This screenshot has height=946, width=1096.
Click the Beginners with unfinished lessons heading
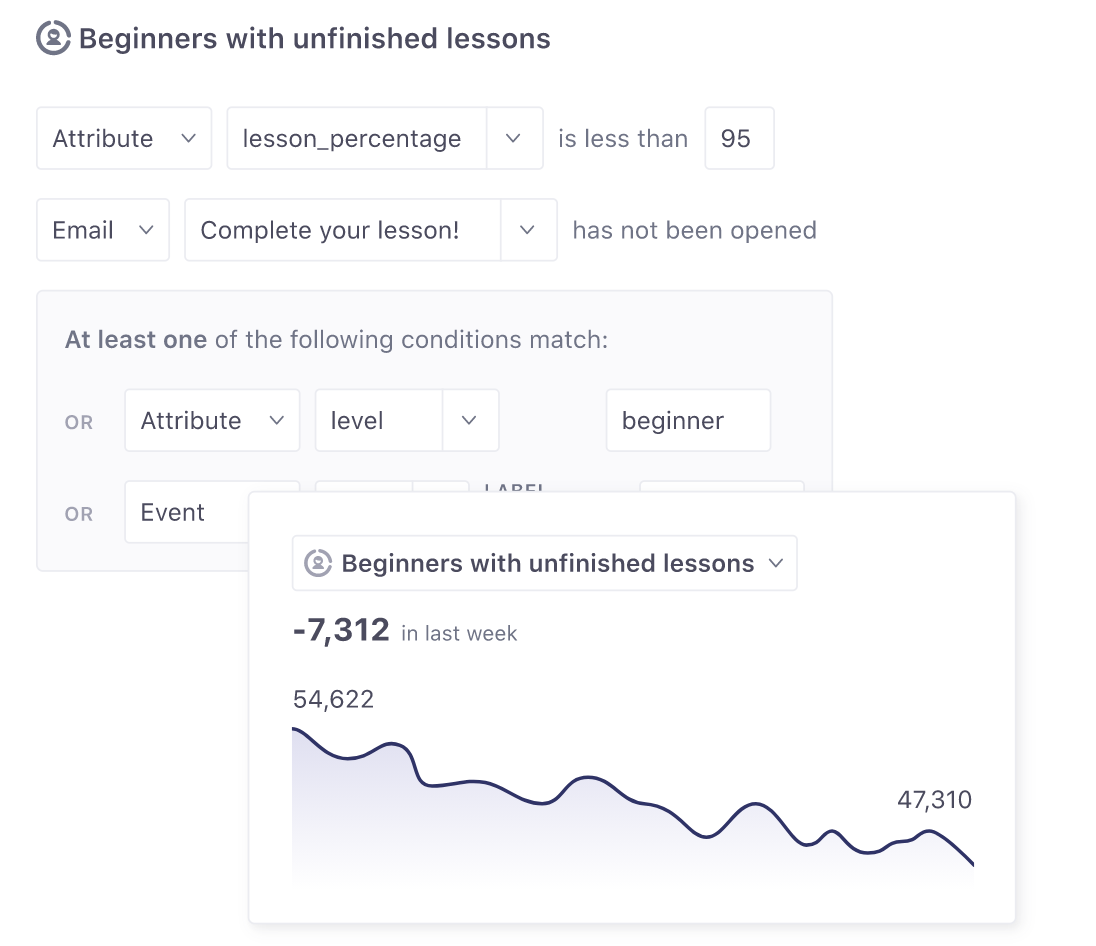(314, 39)
